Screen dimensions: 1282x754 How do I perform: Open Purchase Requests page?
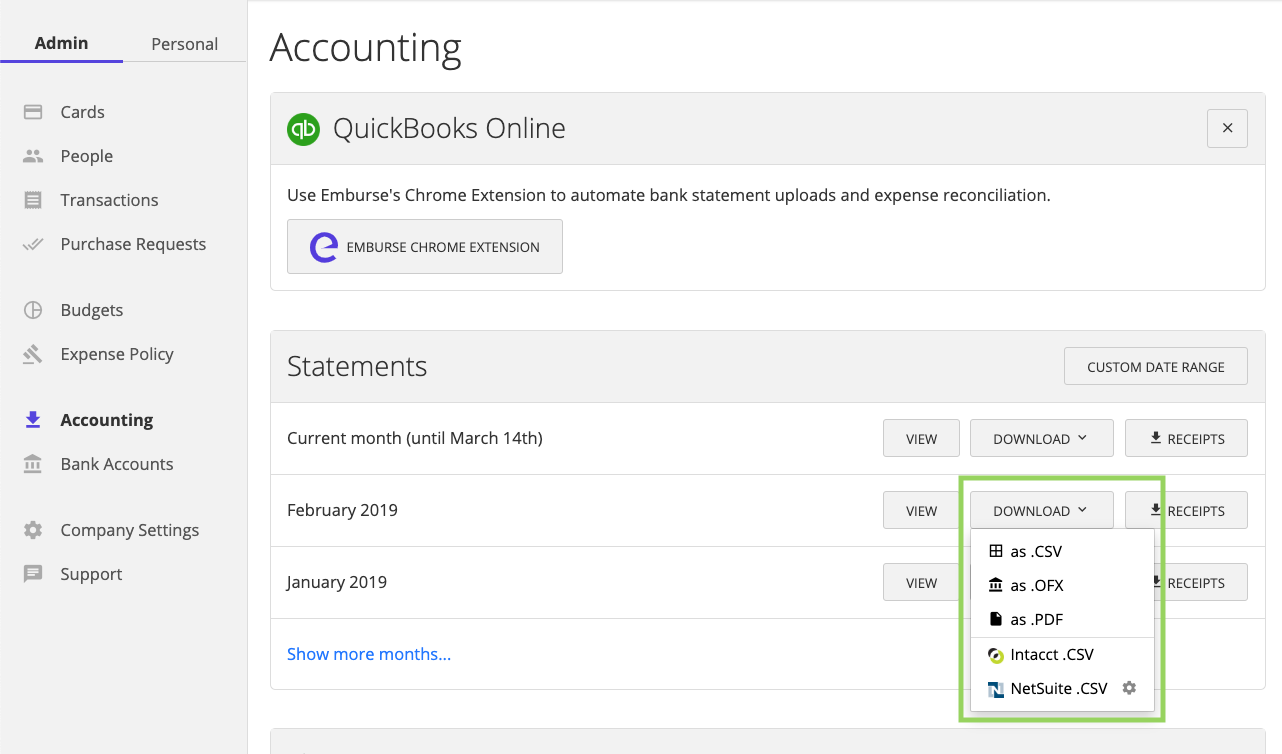click(133, 244)
